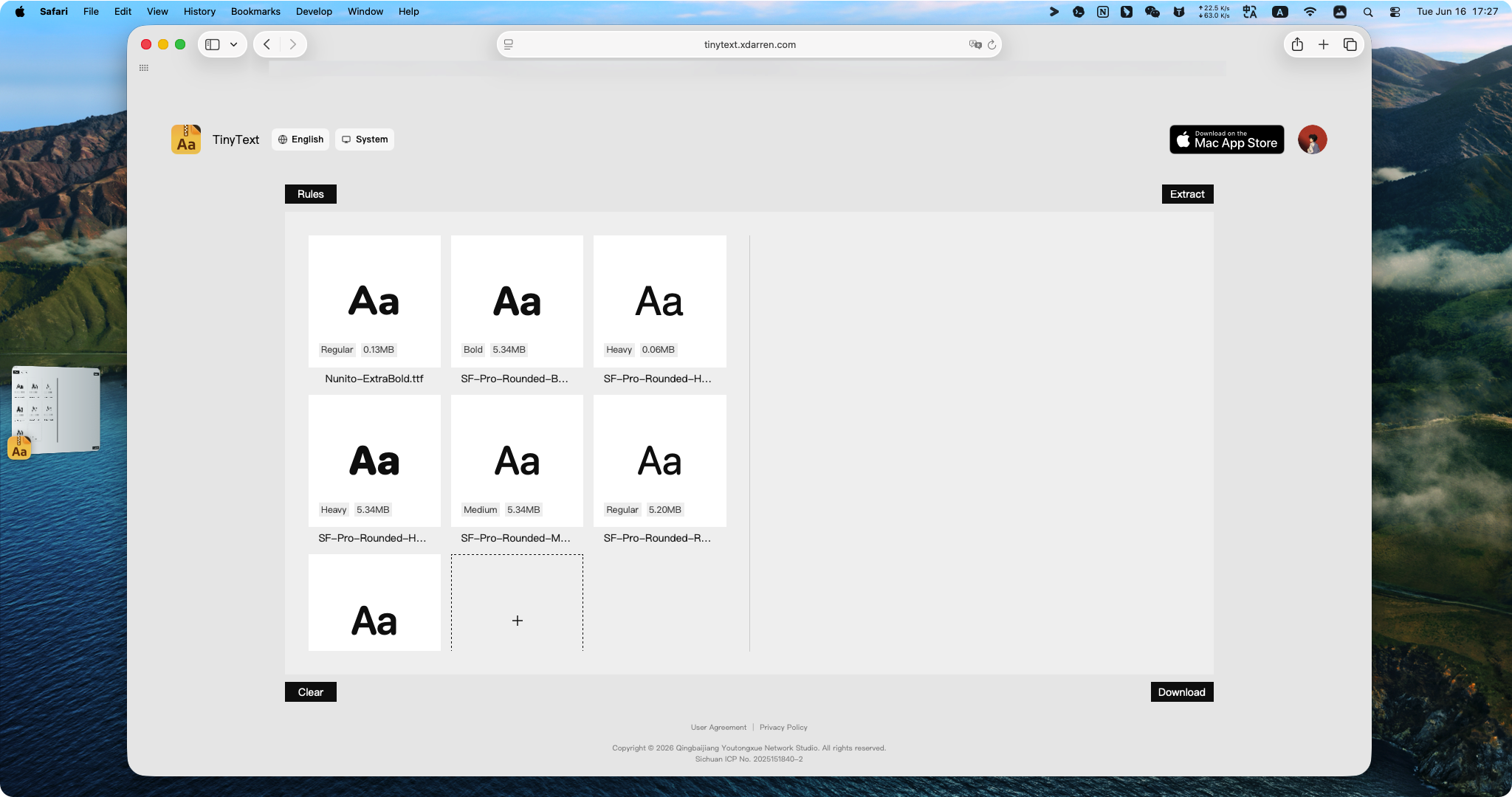Click the SF-Pro-Rounded-R… file name
This screenshot has height=797, width=1512.
pyautogui.click(x=658, y=538)
